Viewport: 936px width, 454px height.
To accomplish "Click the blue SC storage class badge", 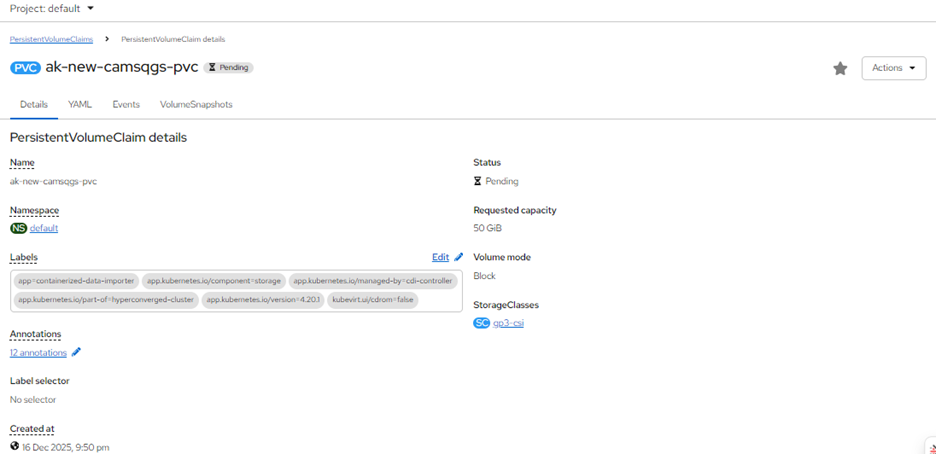I will pyautogui.click(x=482, y=323).
